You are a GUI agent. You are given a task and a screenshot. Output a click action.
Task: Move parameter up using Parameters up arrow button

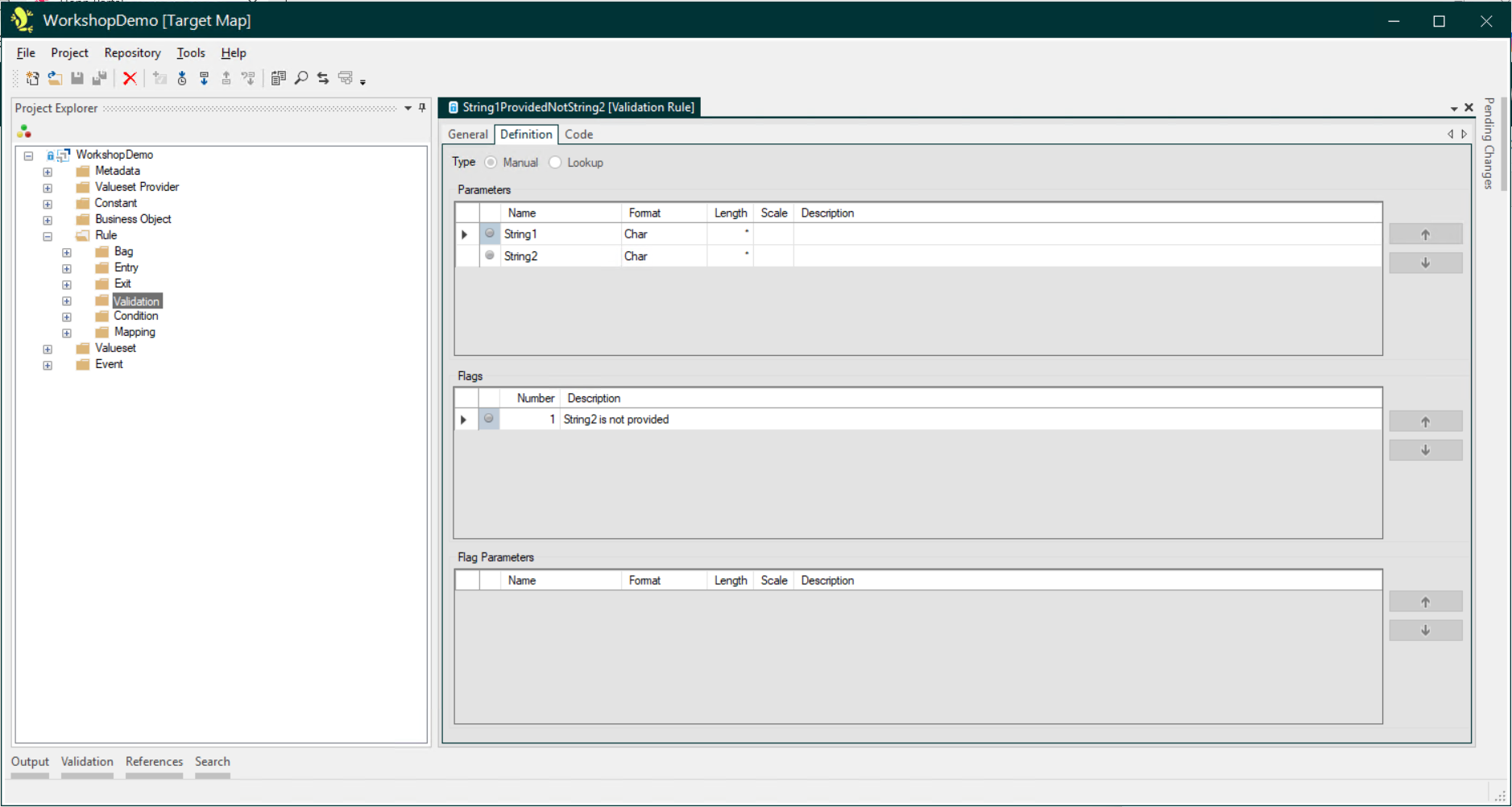(x=1425, y=234)
